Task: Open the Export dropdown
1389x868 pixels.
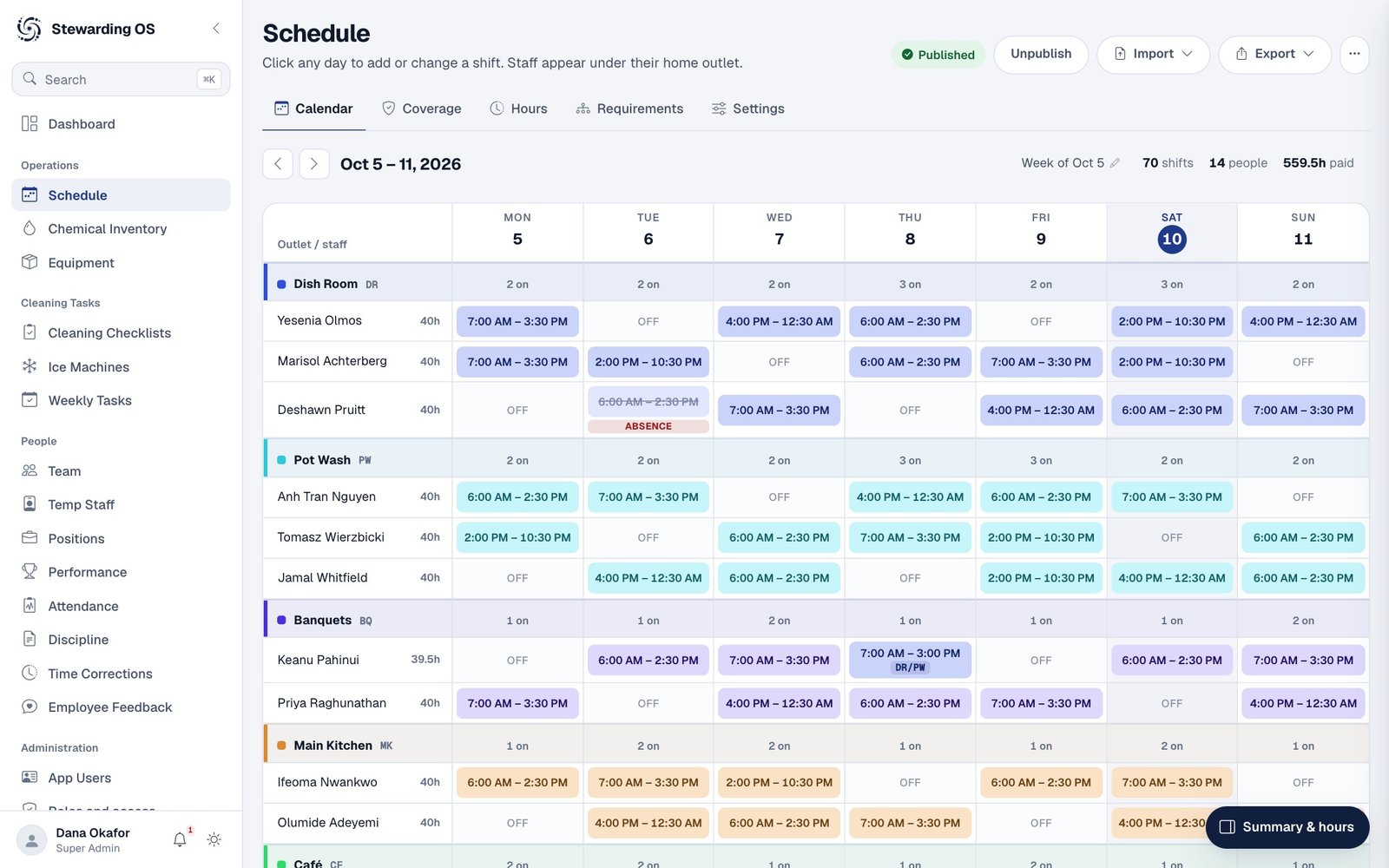Action: [x=1274, y=54]
